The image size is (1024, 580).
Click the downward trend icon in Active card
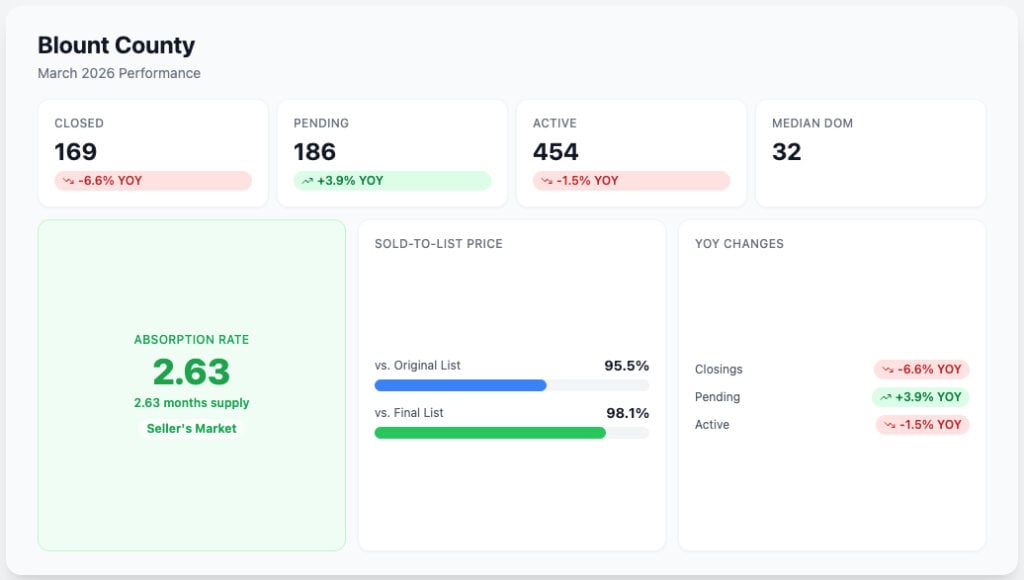(547, 181)
